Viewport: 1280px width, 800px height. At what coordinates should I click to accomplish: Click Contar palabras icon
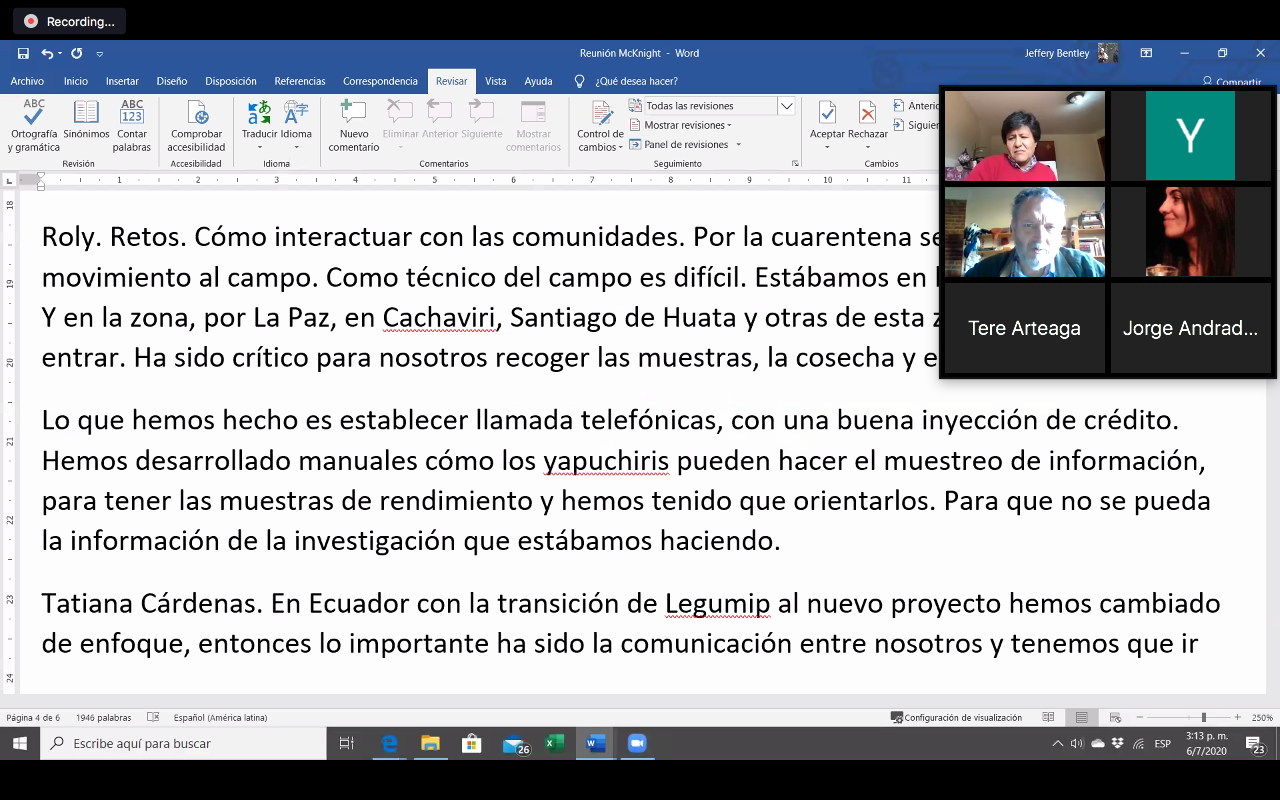coord(132,125)
